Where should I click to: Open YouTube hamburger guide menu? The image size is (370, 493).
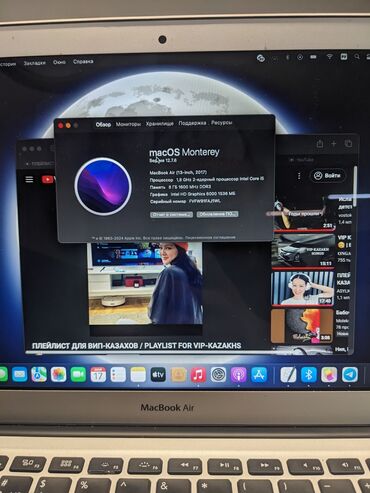pos(29,179)
